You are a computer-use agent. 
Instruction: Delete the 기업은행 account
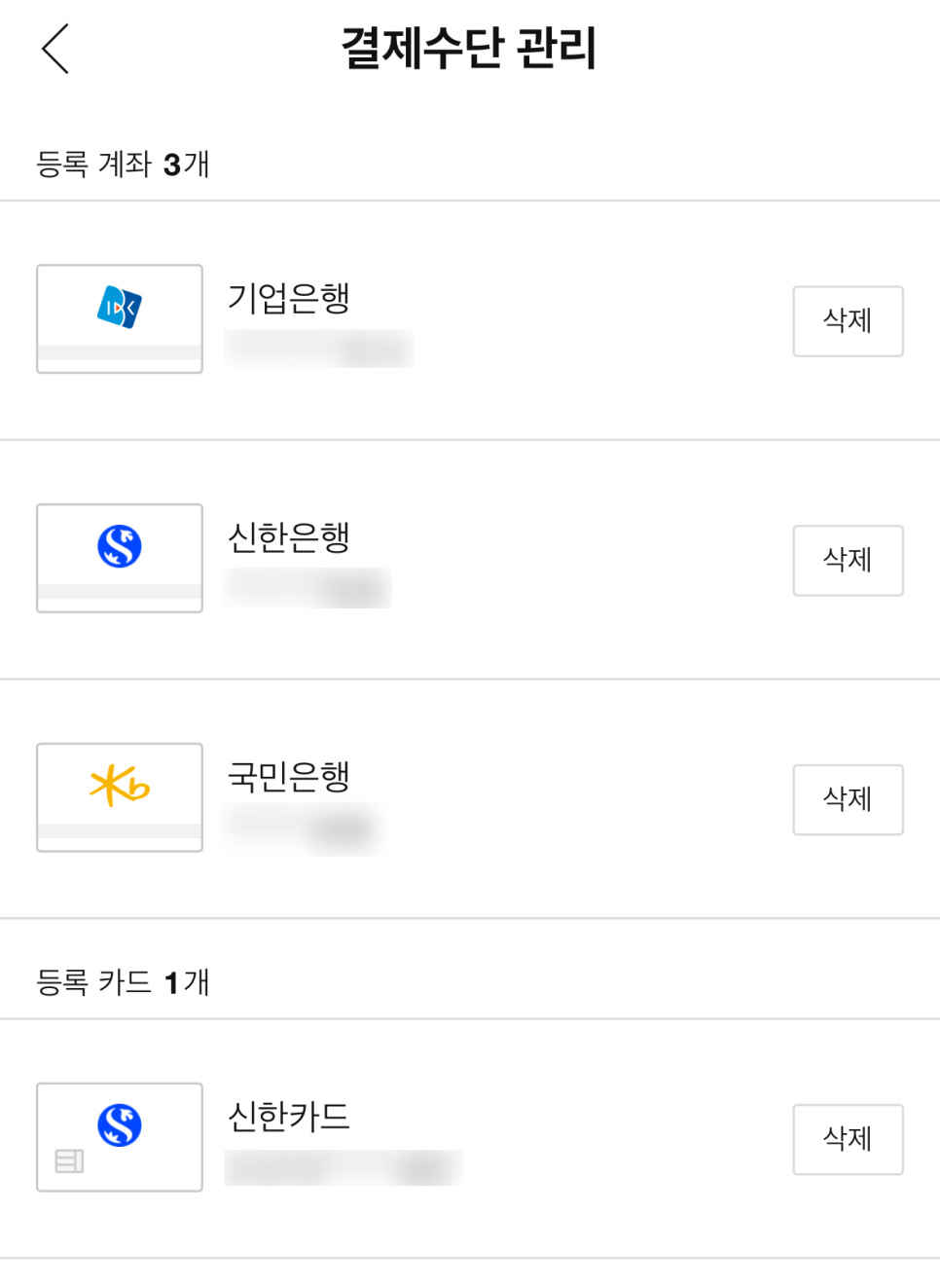click(848, 321)
